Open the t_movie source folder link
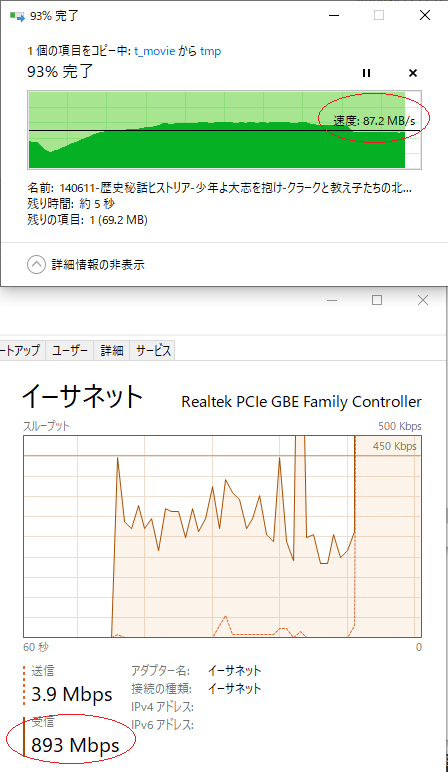 155,51
